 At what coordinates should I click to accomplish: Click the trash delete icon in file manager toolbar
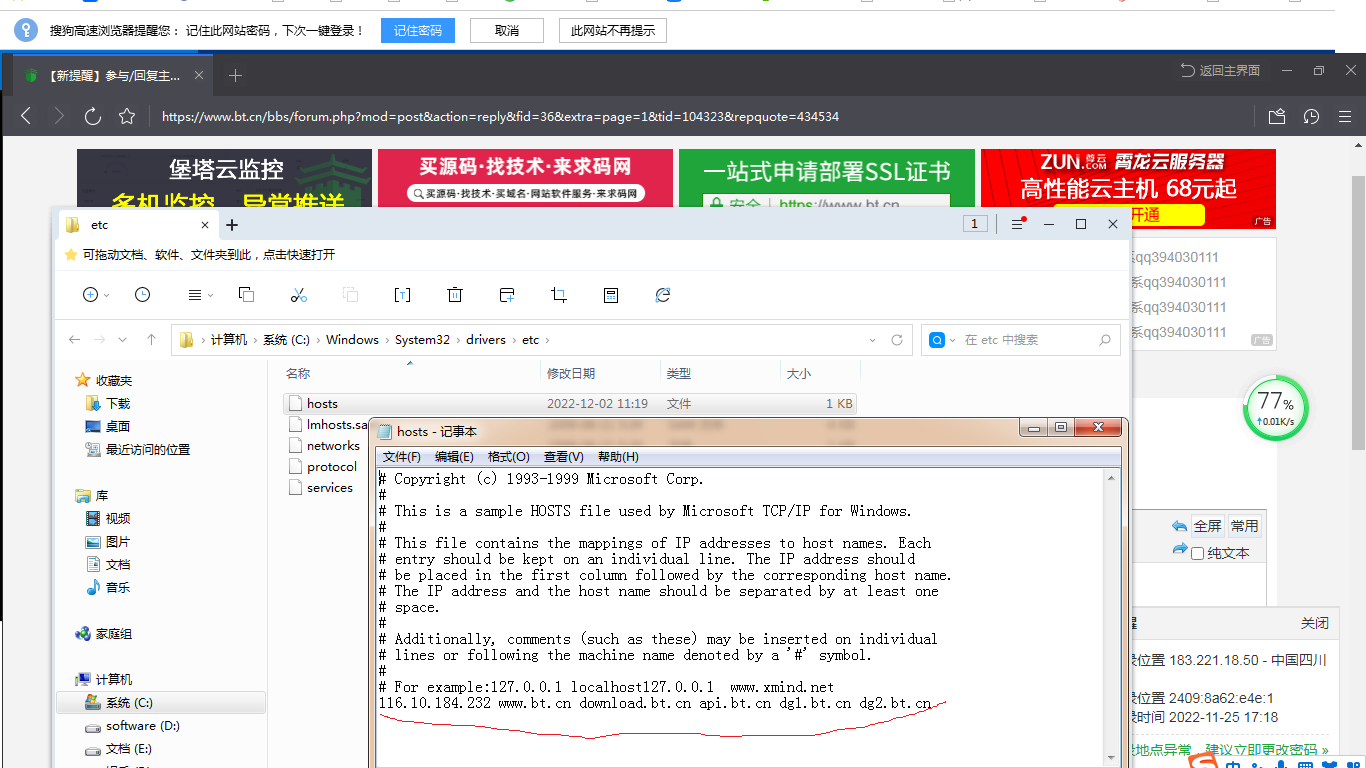(454, 294)
